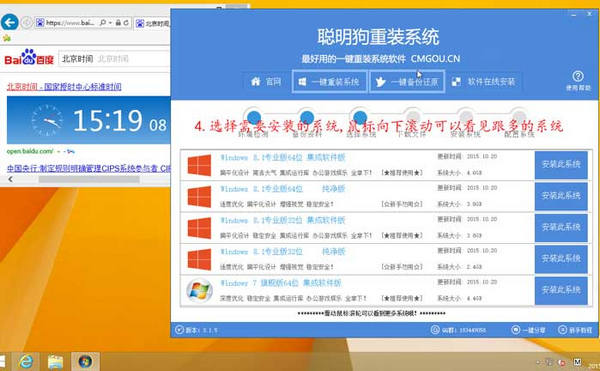Click the browser address bar URL

click(x=70, y=23)
